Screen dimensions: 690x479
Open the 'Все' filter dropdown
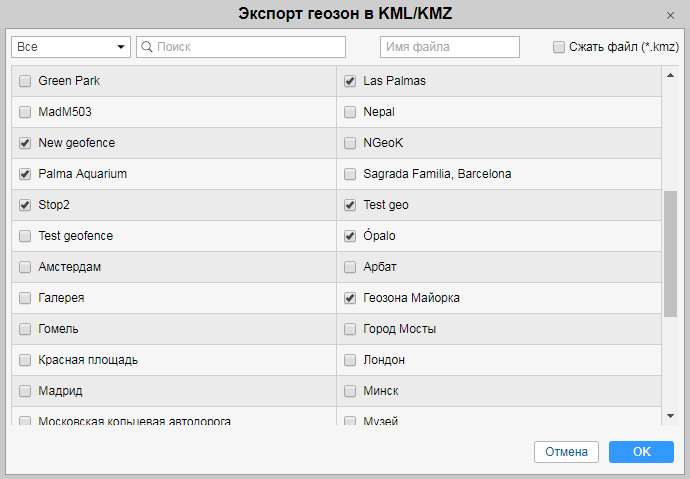point(72,47)
